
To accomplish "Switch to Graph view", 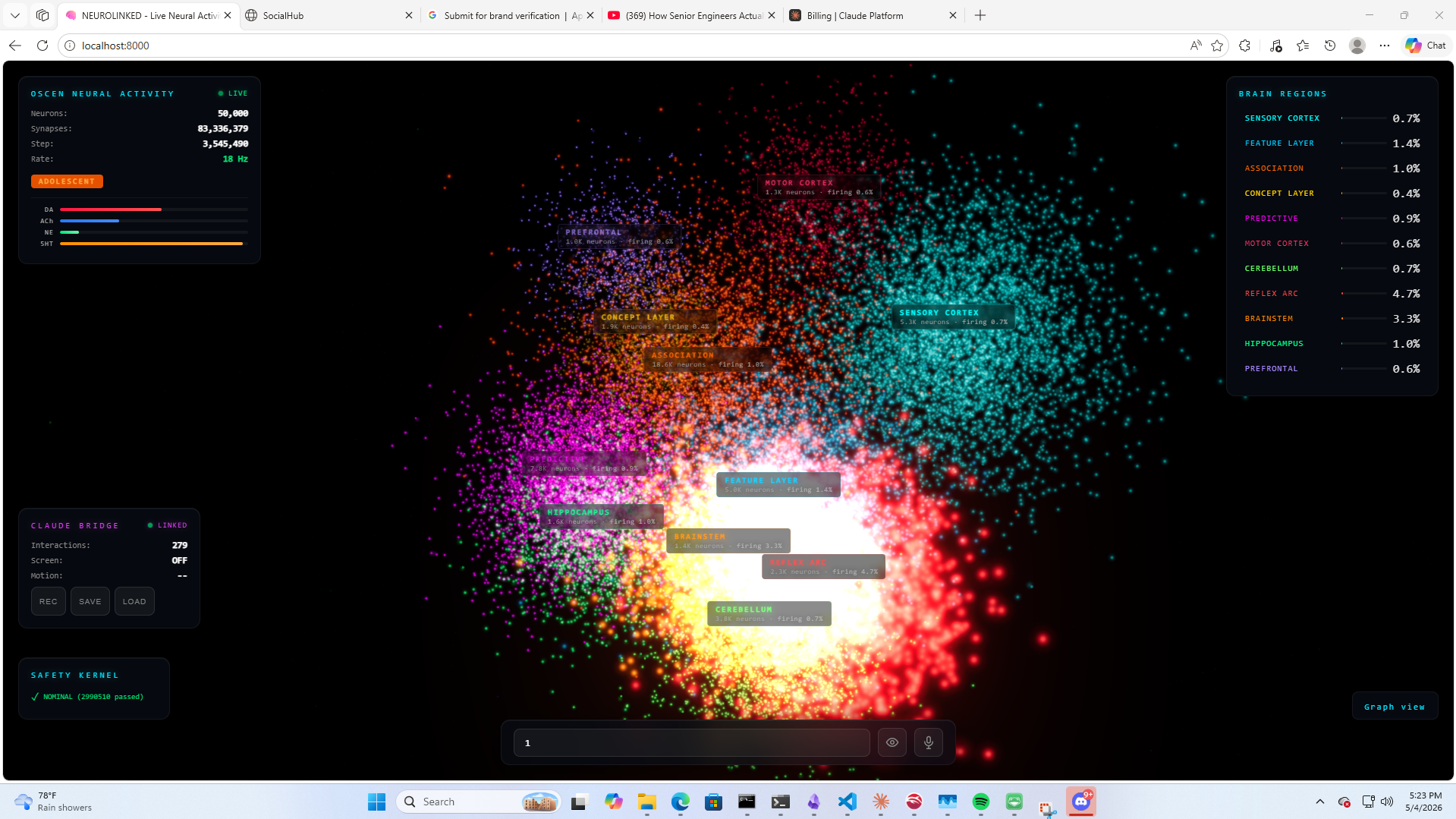I will [x=1395, y=707].
